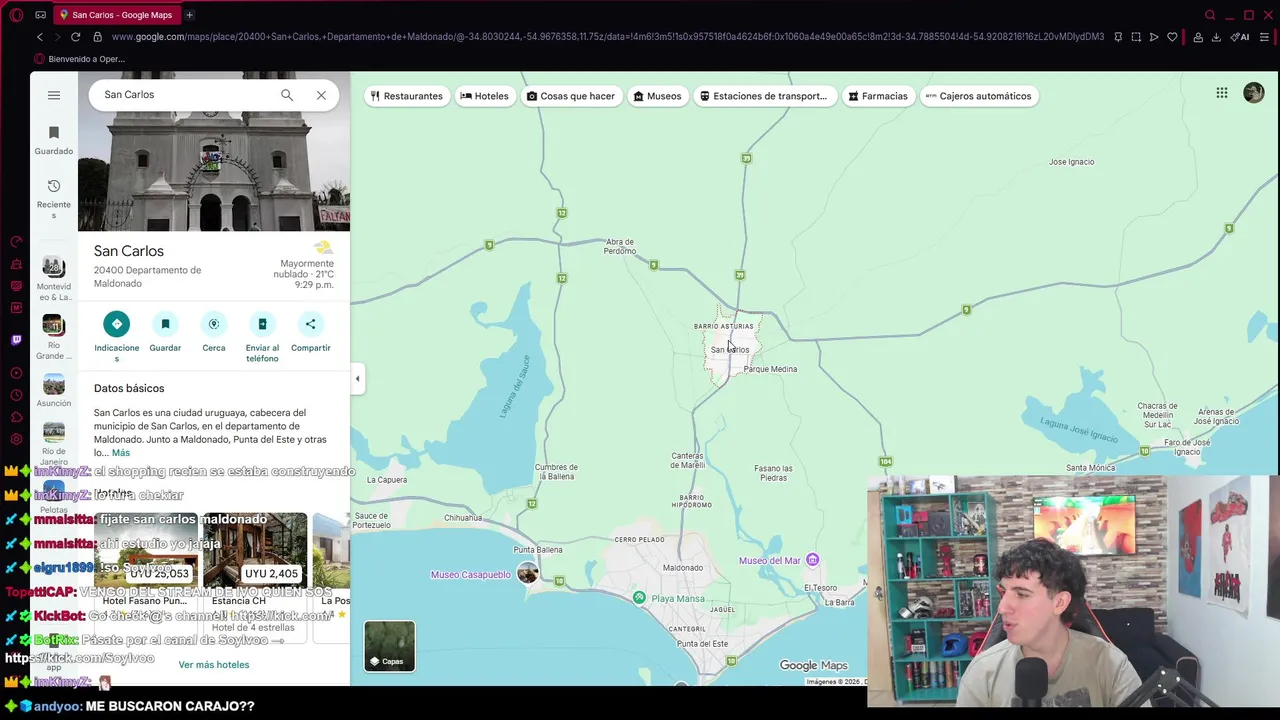Click the site lock icon in address bar

(97, 37)
